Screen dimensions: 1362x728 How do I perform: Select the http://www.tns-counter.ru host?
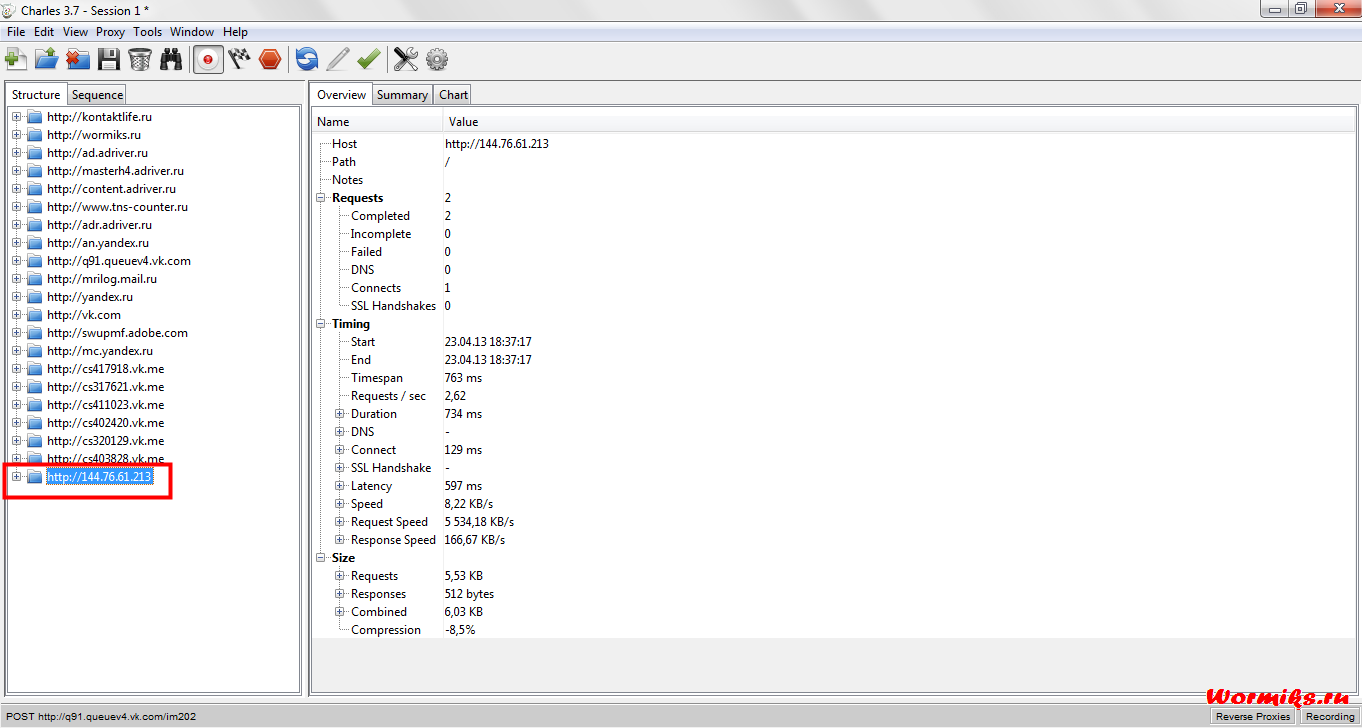pos(117,207)
